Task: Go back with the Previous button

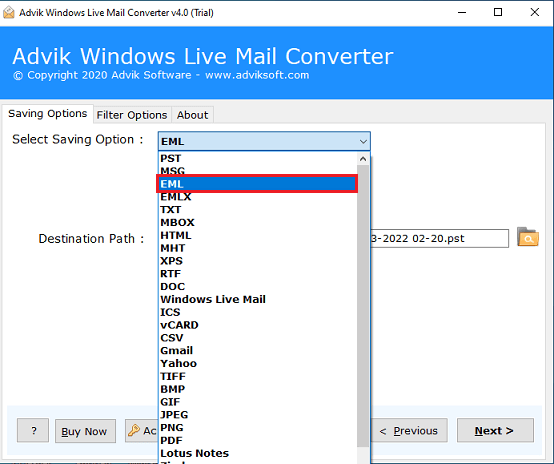Action: [409, 430]
